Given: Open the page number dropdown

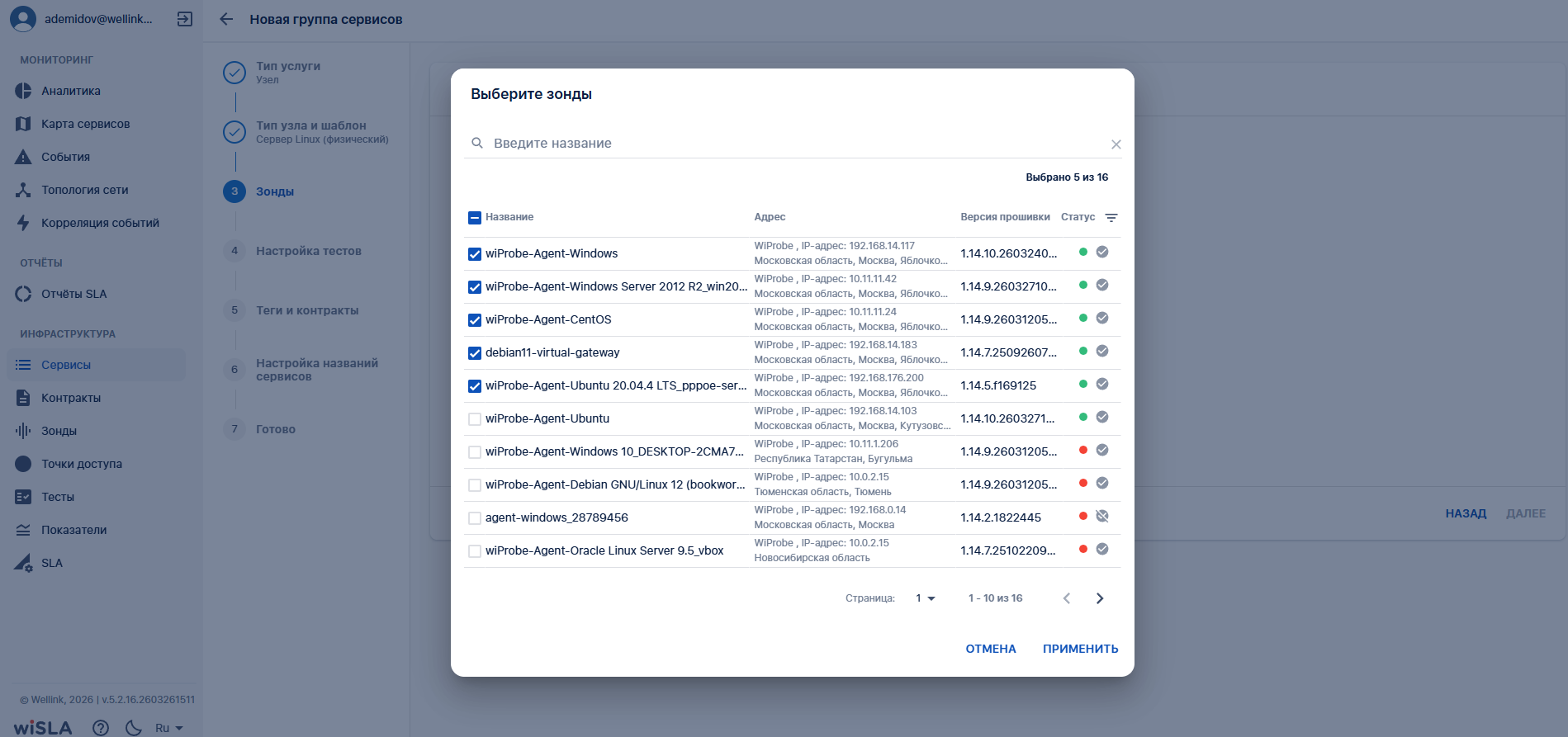Looking at the screenshot, I should pos(926,598).
